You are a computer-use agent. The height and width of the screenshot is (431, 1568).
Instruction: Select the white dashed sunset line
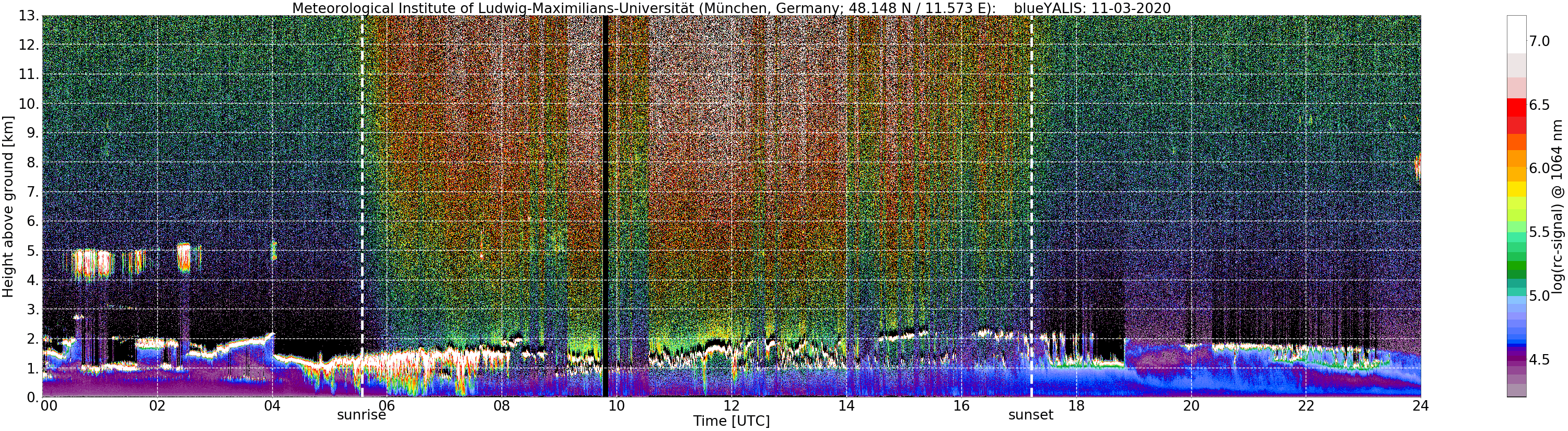click(1032, 206)
